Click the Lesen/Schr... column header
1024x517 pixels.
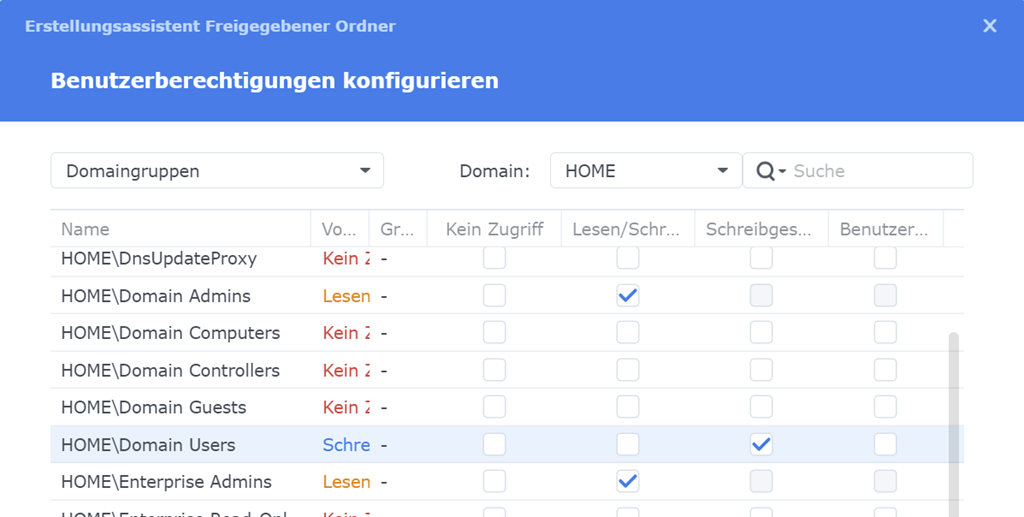coord(628,229)
